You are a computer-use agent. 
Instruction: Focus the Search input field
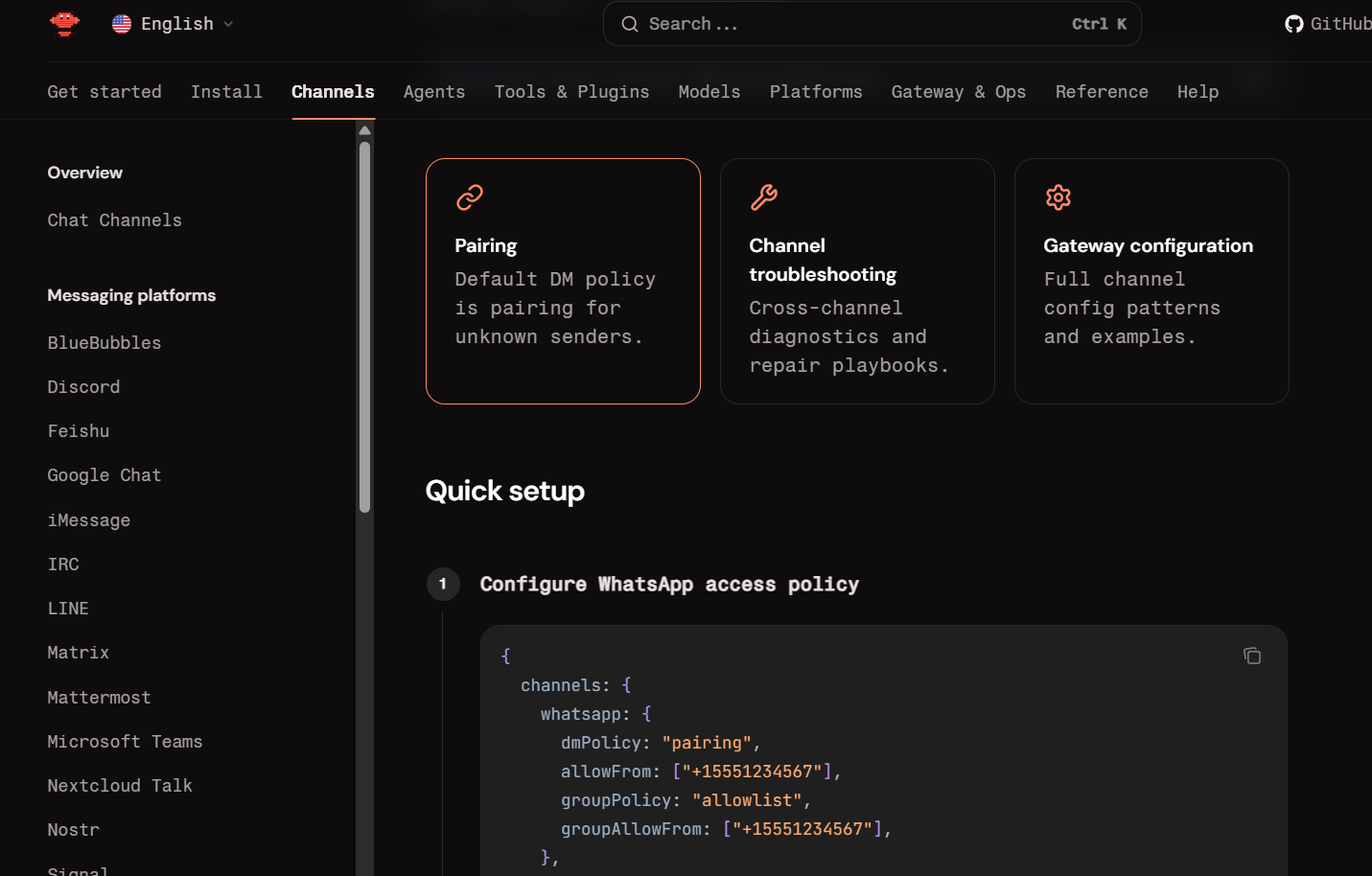click(872, 24)
